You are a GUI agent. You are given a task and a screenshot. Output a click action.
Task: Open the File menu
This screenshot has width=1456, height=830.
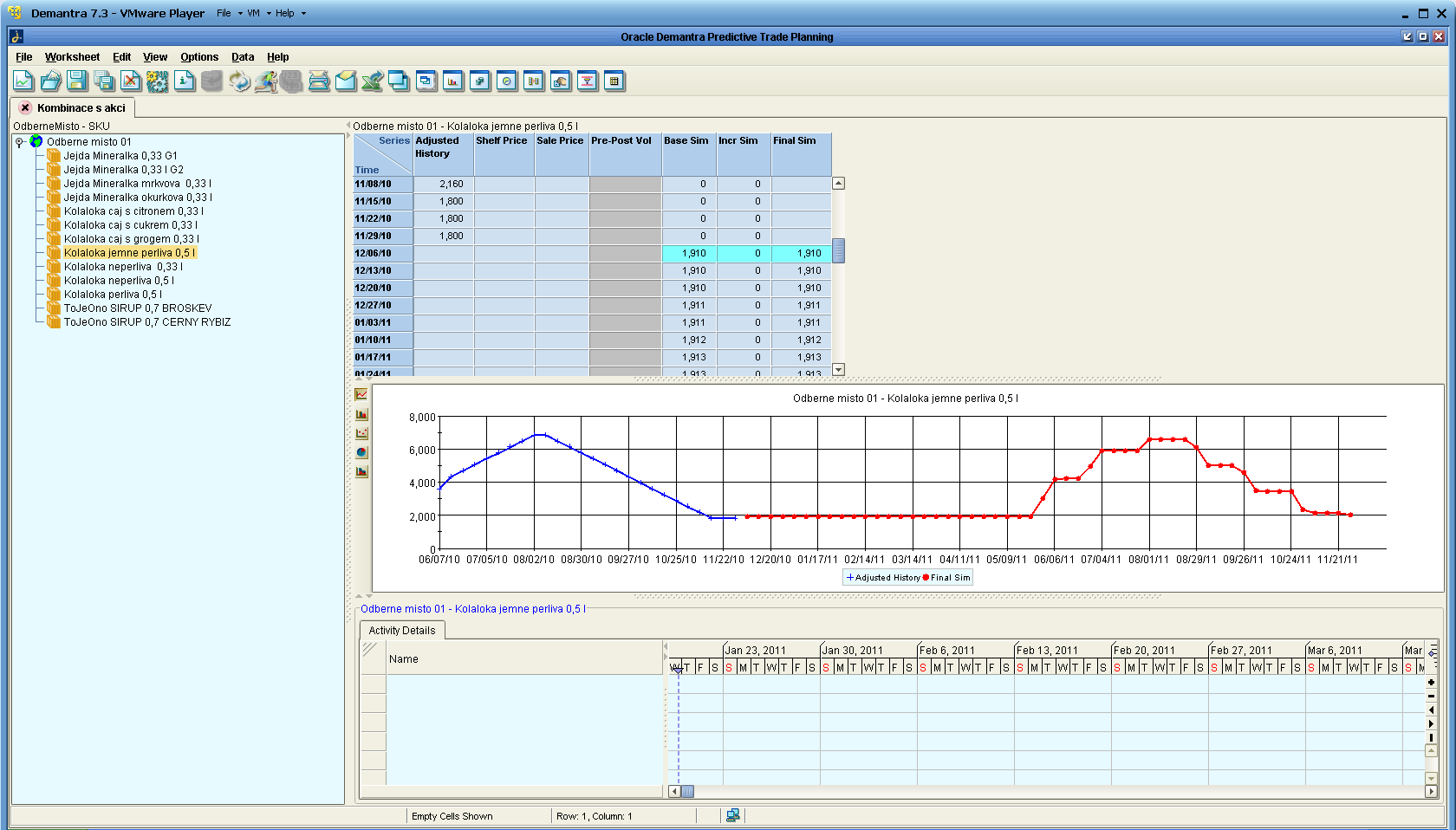tap(24, 57)
